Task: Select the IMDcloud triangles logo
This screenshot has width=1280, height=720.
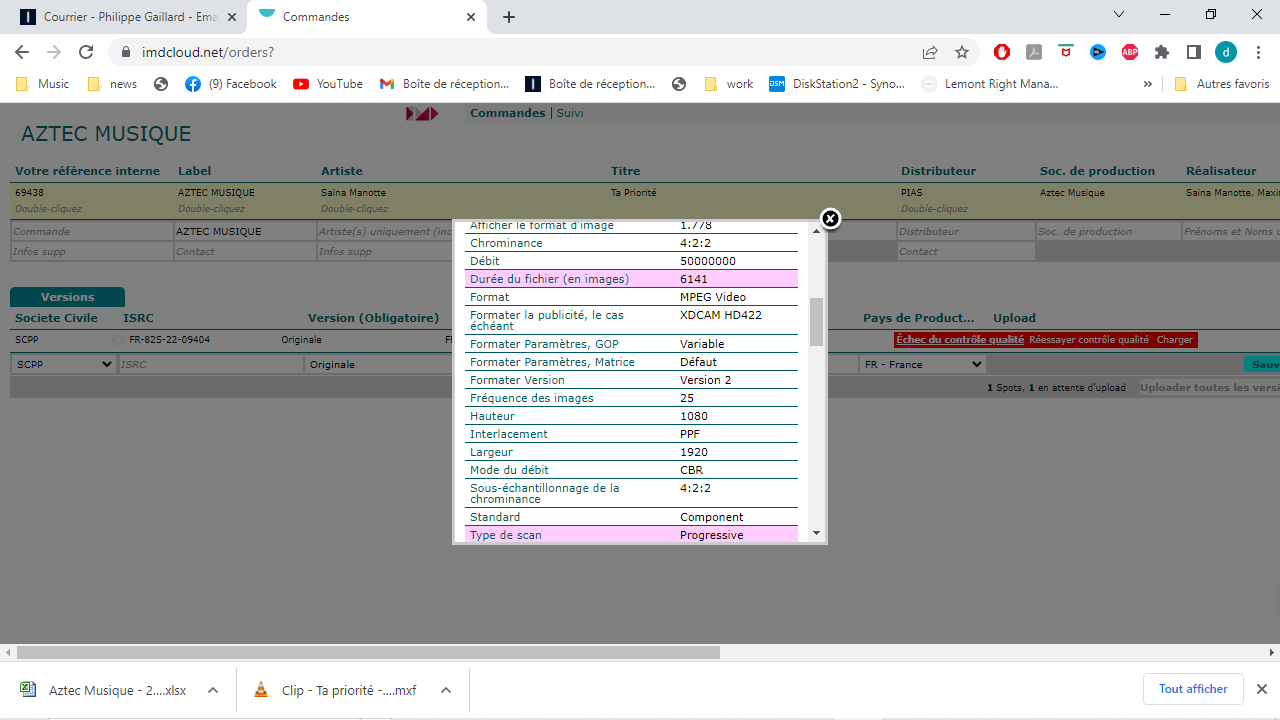Action: [420, 113]
